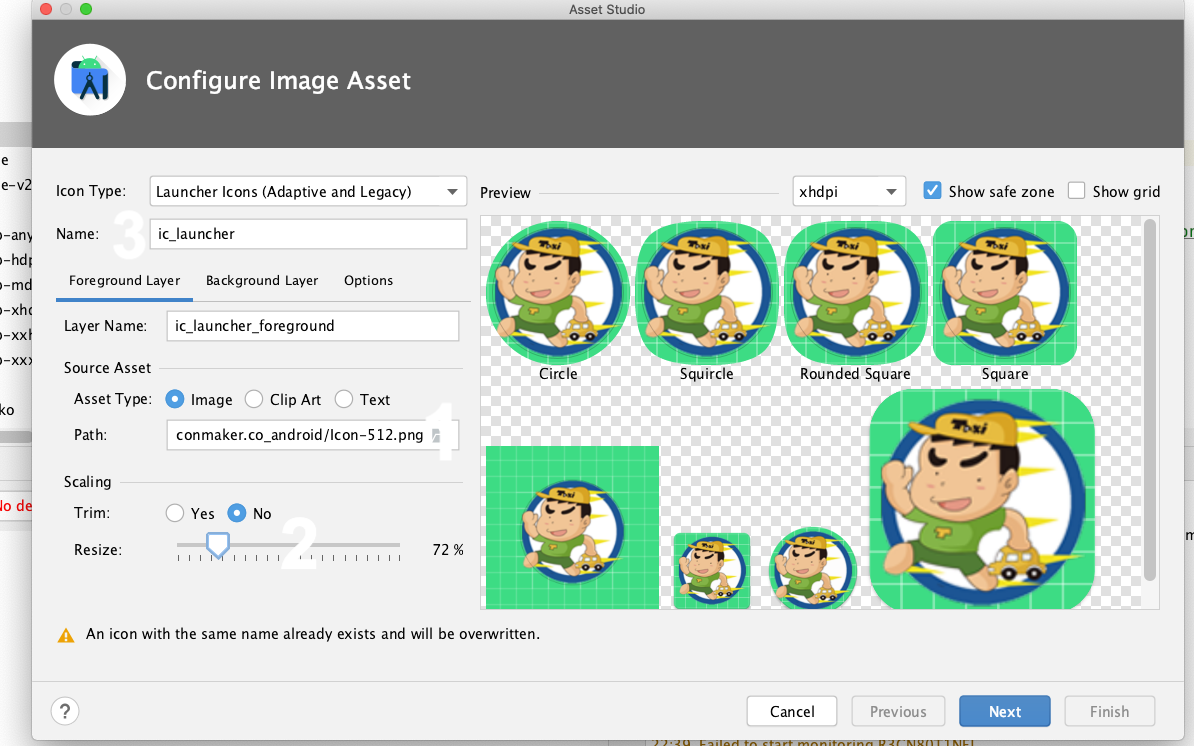Switch to the Background Layer tab
The width and height of the screenshot is (1194, 746).
[x=262, y=280]
